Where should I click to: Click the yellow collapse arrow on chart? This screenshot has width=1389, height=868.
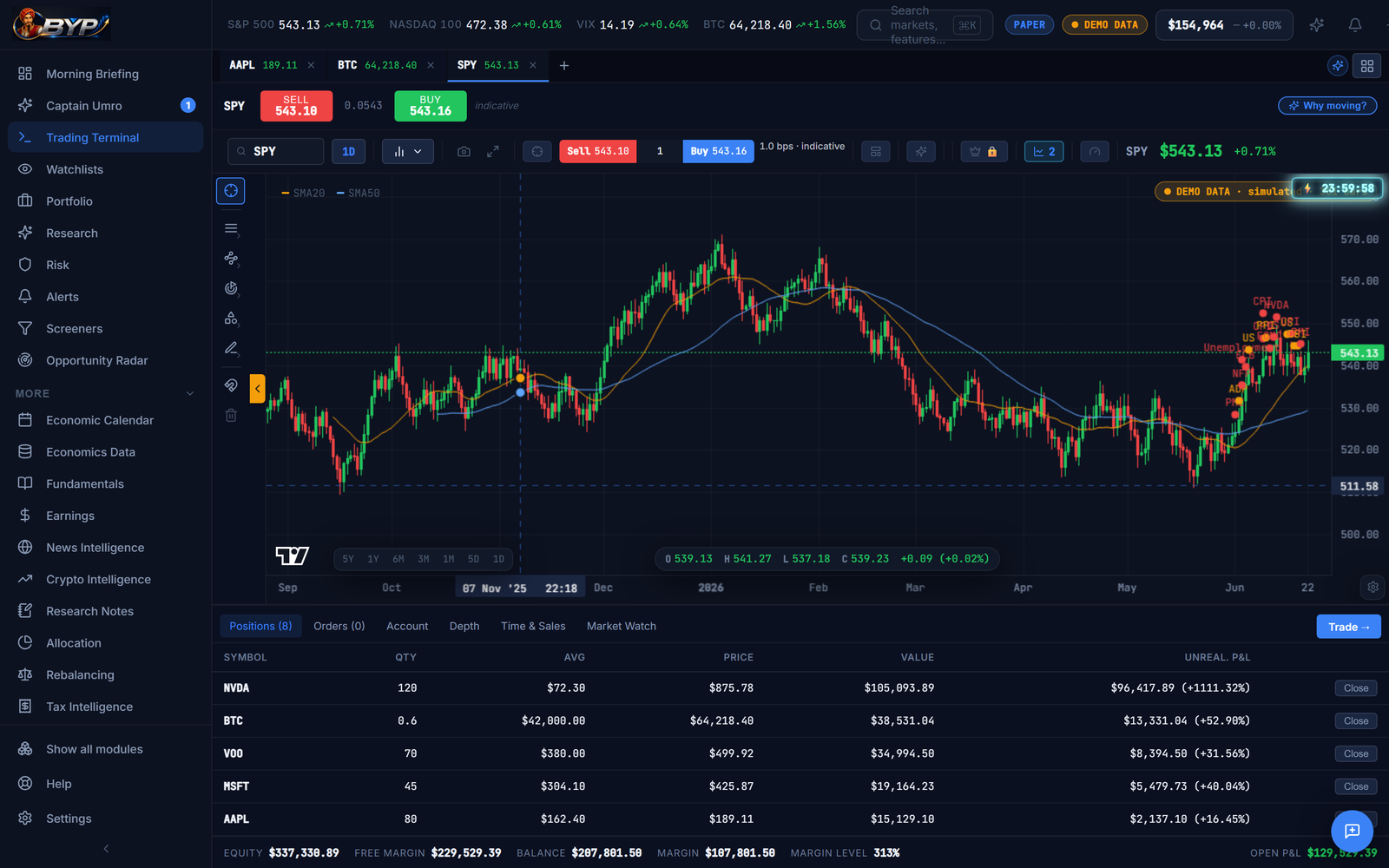(257, 389)
